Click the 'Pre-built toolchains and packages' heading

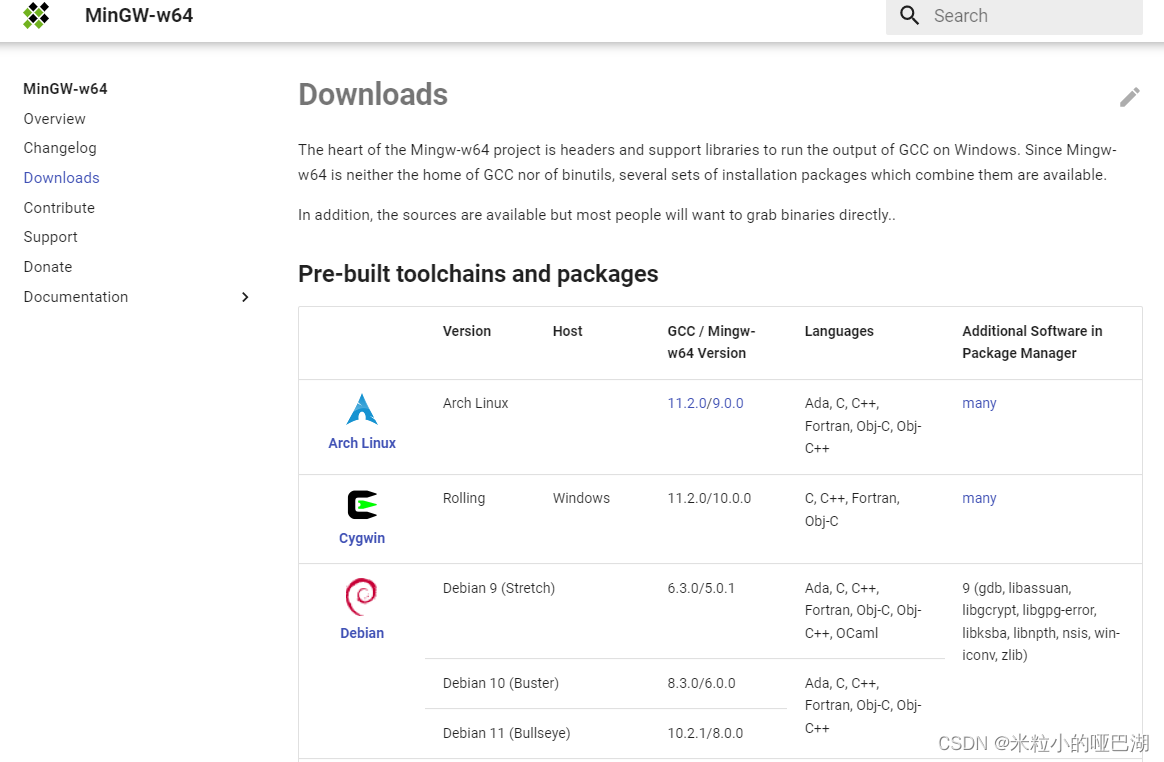coord(478,274)
